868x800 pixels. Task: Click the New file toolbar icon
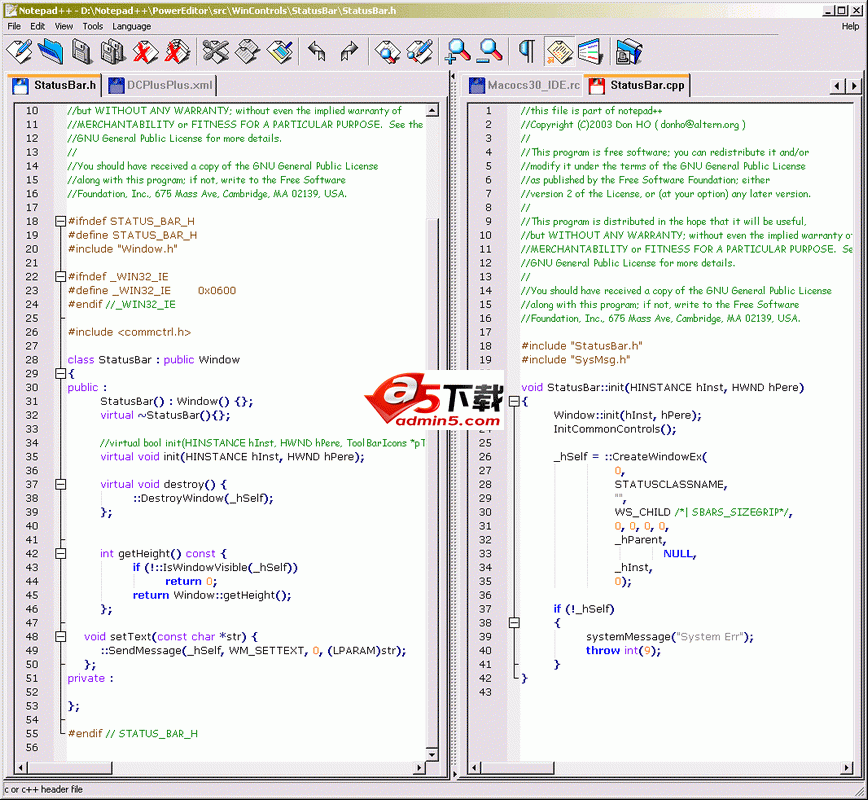(19, 50)
